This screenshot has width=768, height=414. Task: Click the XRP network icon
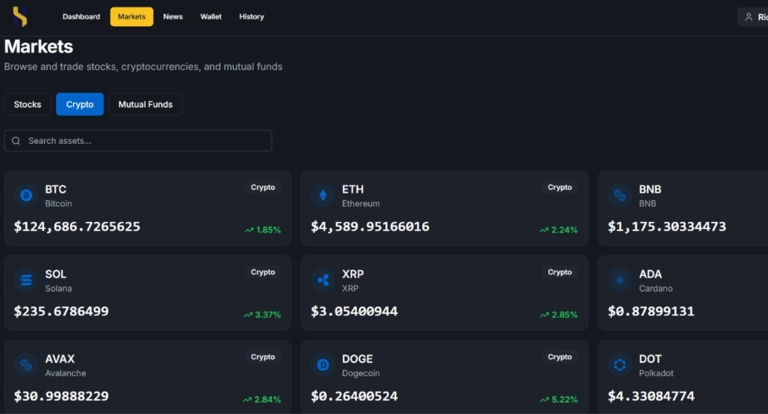click(x=323, y=280)
